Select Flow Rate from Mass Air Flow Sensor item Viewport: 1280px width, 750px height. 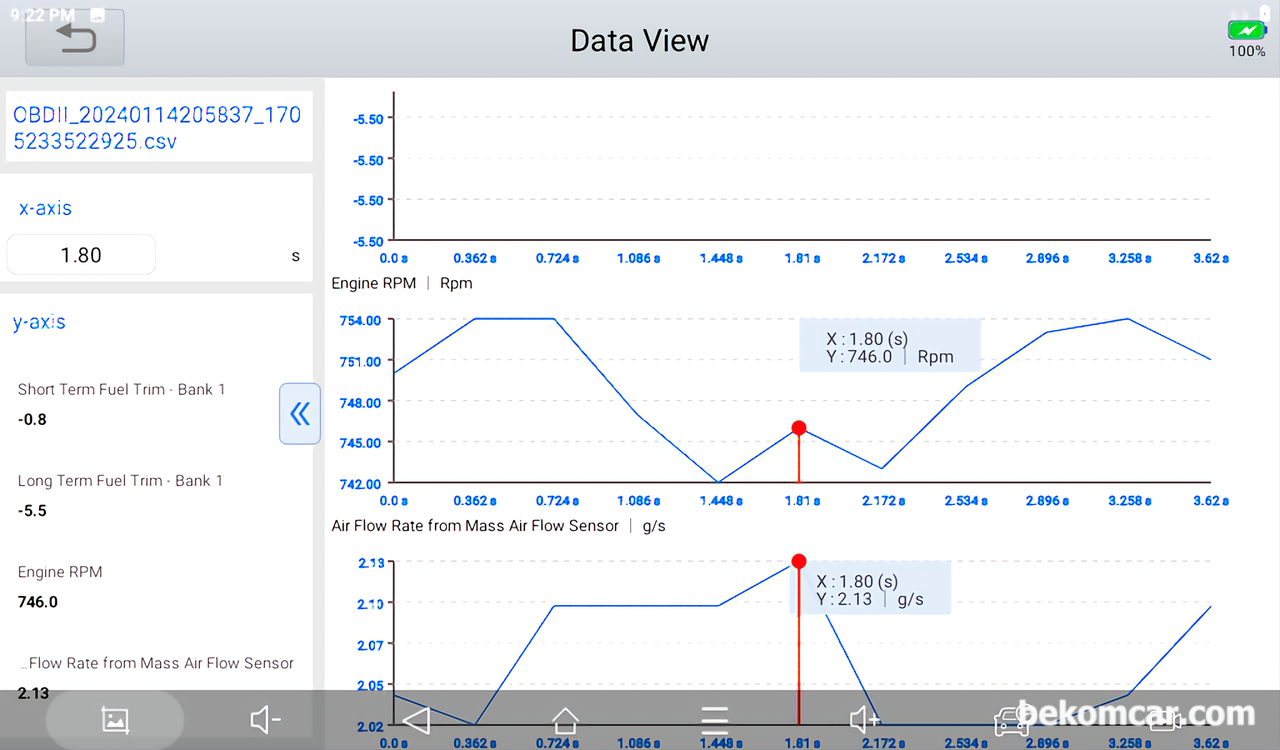point(157,663)
